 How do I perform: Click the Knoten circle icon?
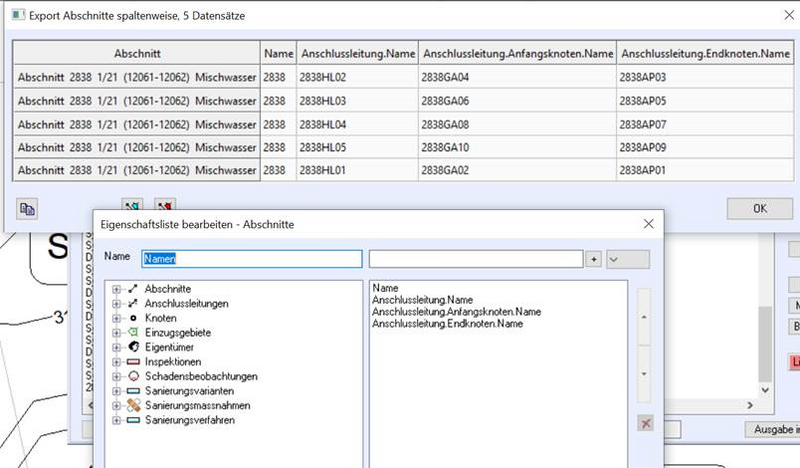point(133,318)
